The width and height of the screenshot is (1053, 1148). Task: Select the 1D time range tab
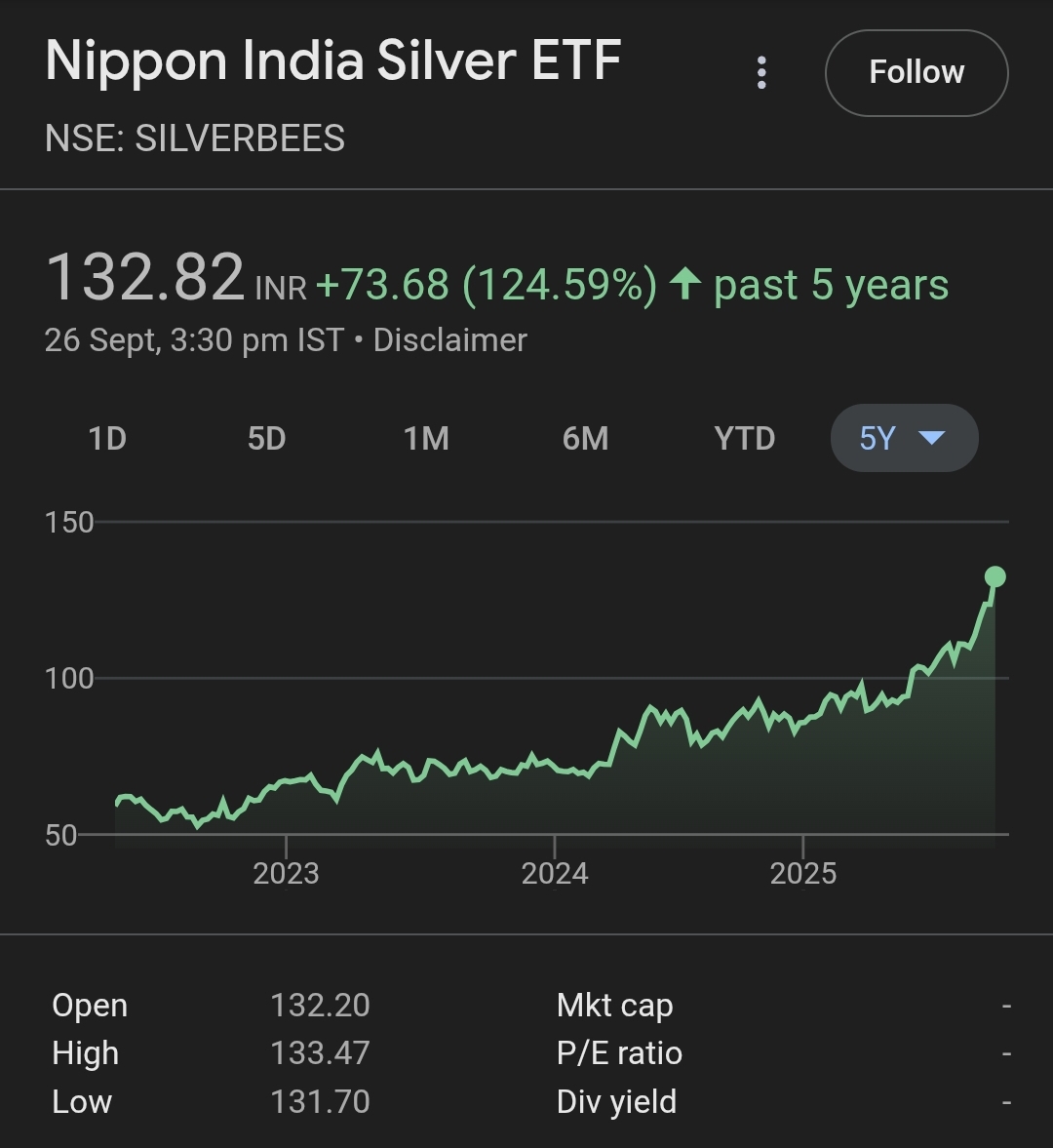107,438
